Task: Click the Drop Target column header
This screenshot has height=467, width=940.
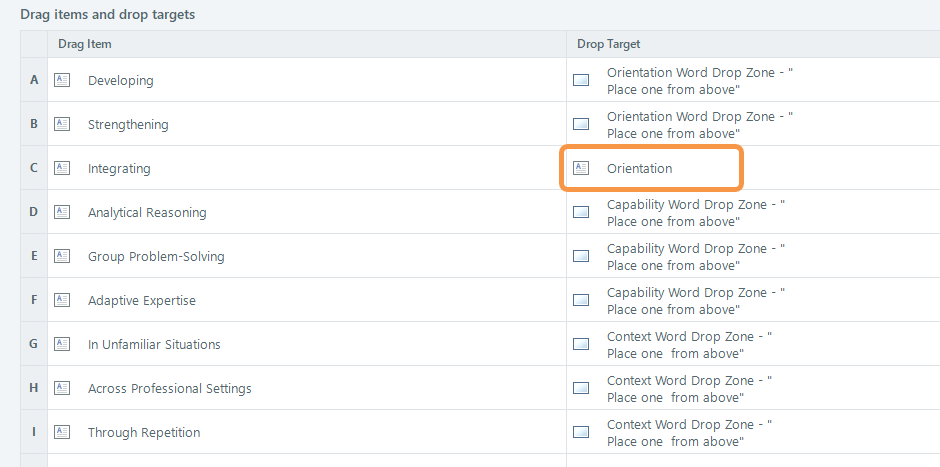Action: coord(609,44)
